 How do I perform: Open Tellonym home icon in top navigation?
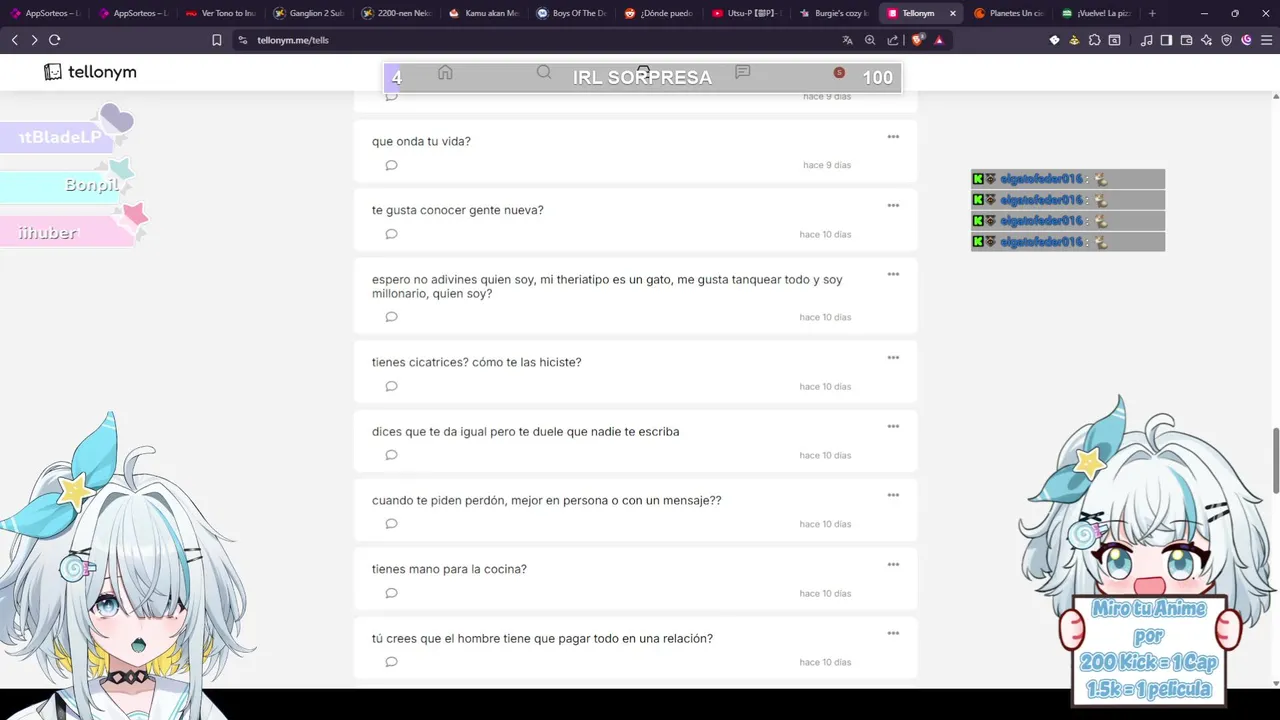445,72
